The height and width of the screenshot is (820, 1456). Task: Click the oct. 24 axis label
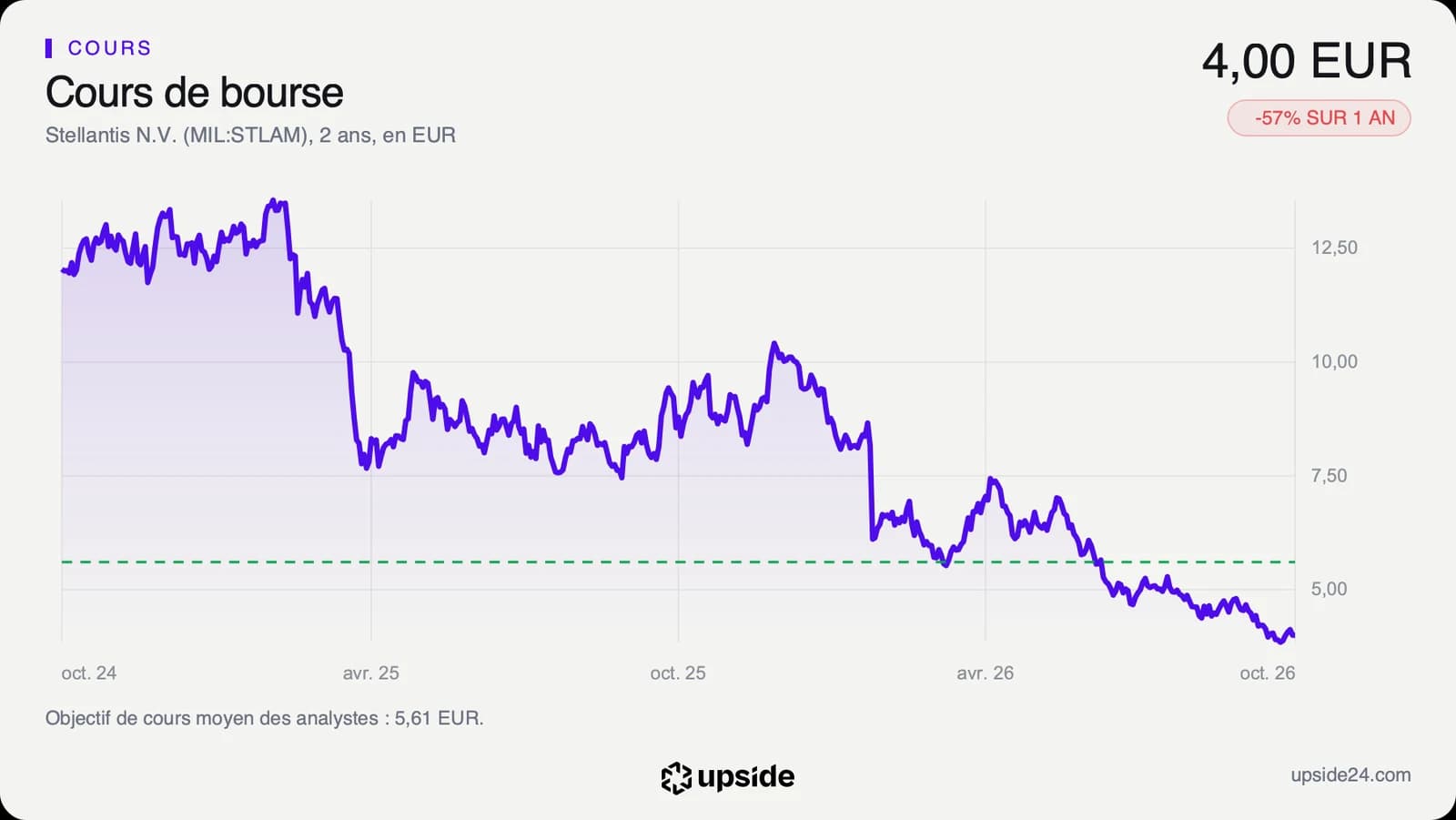click(89, 673)
